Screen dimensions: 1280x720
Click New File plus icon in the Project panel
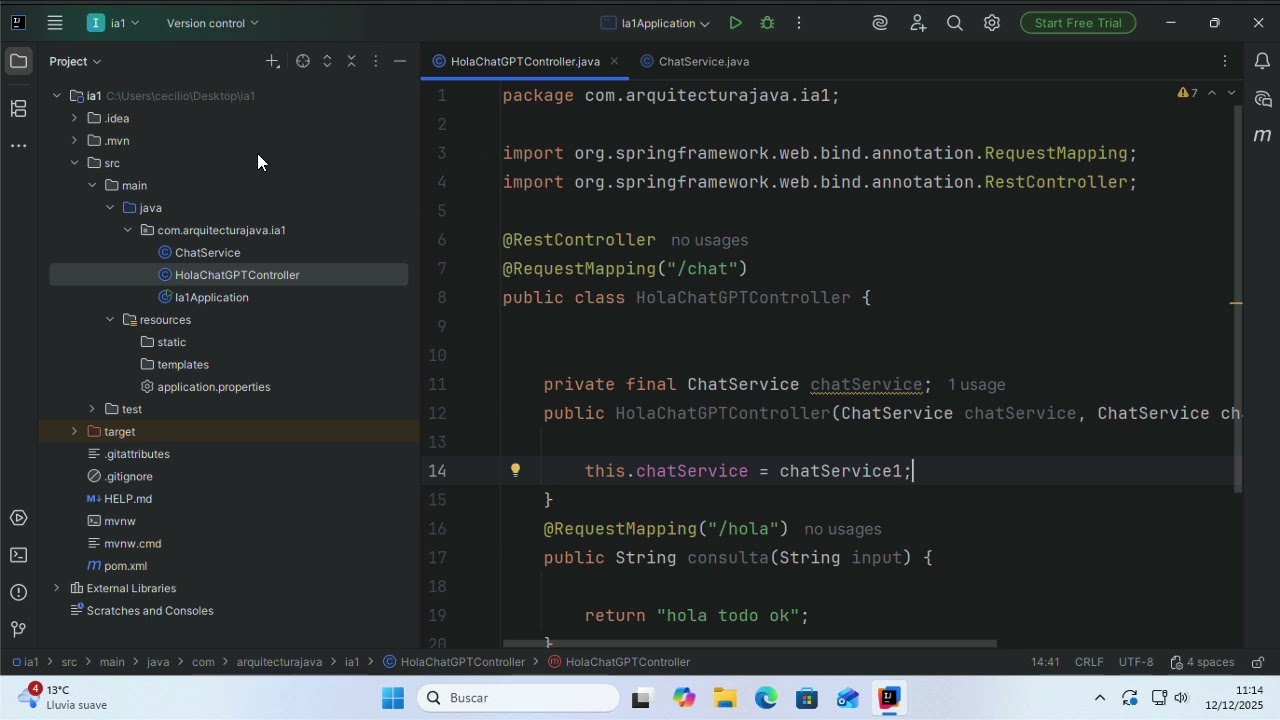(x=272, y=62)
